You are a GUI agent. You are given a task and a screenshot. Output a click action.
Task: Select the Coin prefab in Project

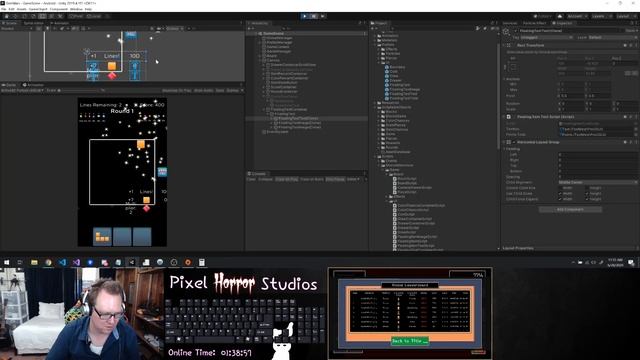pos(393,71)
